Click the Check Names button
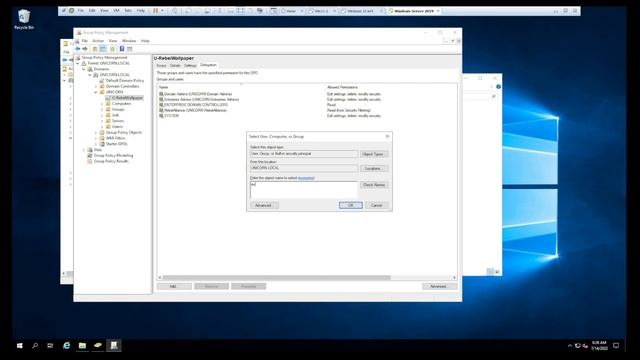The width and height of the screenshot is (640, 360). point(373,184)
